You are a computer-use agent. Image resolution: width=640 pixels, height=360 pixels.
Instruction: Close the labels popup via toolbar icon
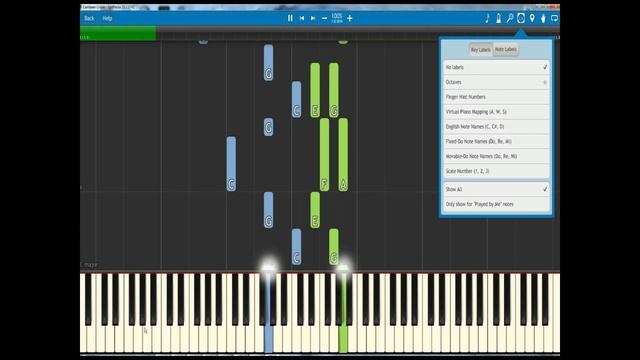pos(521,18)
